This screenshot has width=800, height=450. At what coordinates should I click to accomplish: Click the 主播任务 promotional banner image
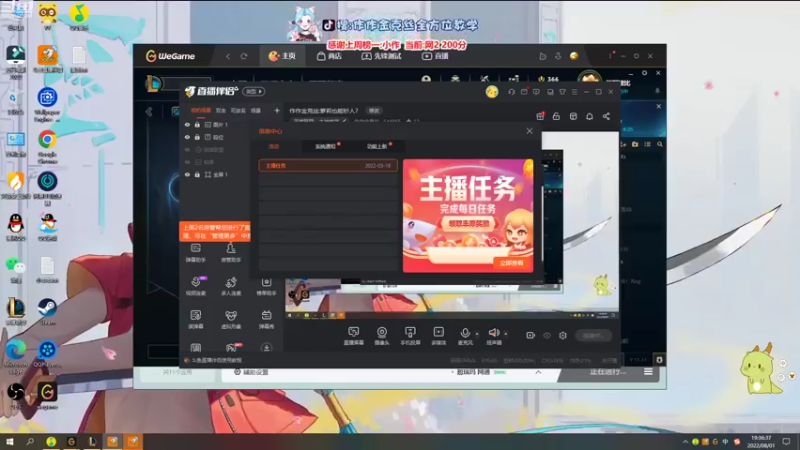point(468,215)
